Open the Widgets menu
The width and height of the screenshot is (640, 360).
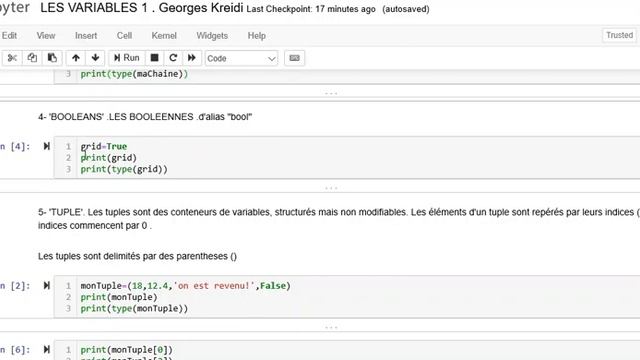tap(212, 36)
